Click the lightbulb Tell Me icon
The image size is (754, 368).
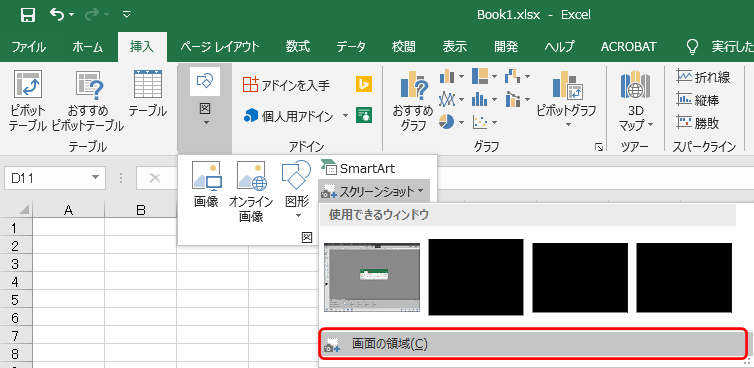tap(692, 47)
